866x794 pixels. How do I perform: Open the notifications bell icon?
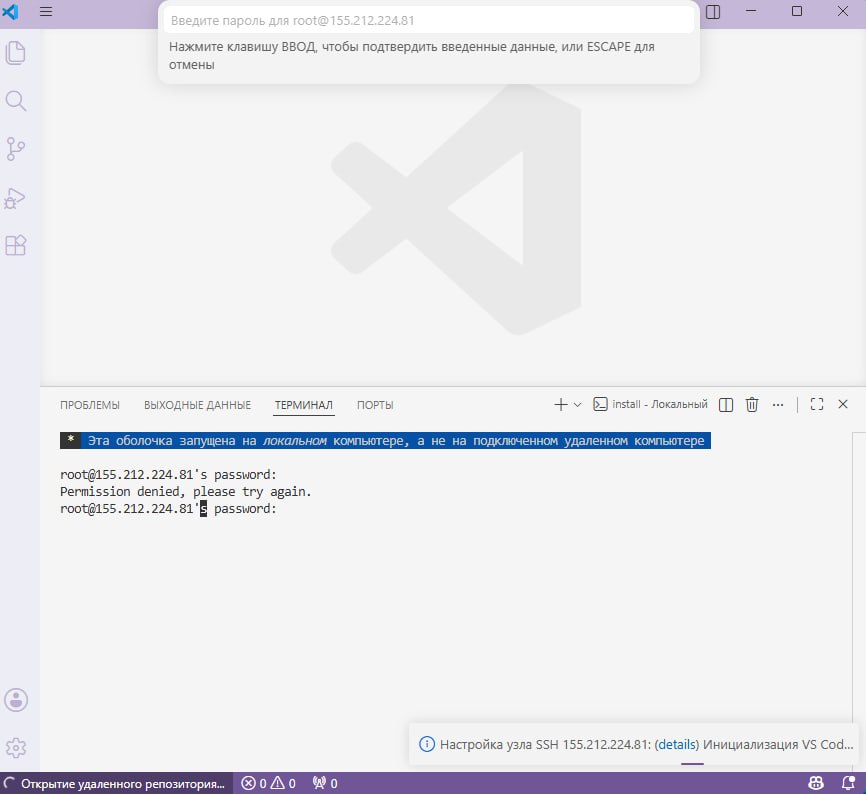click(x=848, y=783)
